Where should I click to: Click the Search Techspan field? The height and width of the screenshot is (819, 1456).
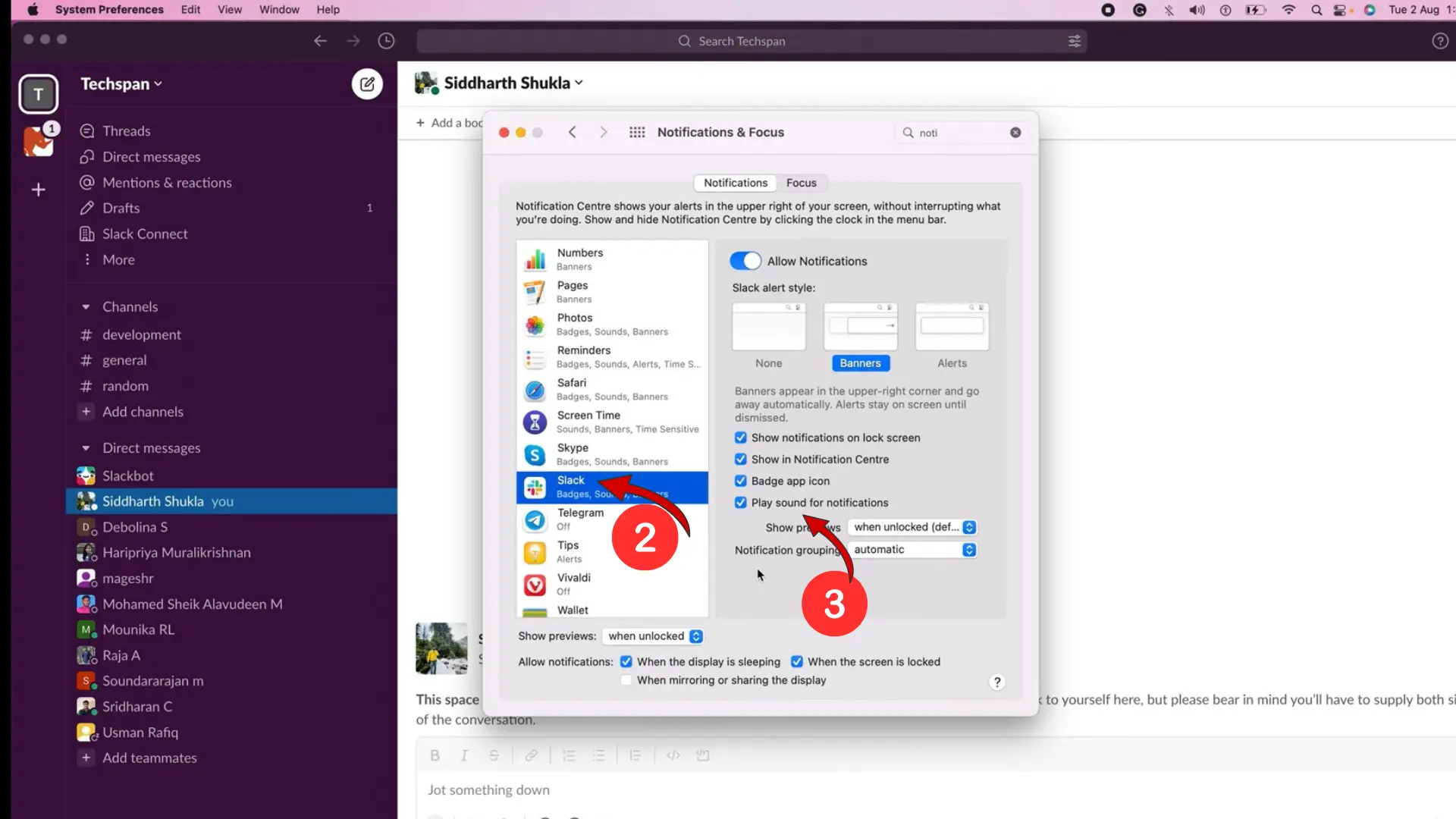tap(752, 41)
